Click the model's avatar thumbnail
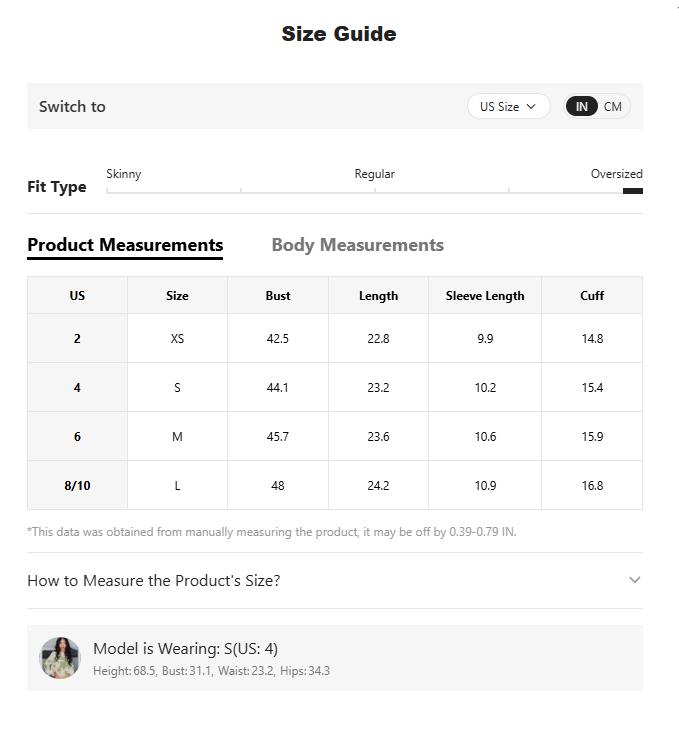 (60, 658)
